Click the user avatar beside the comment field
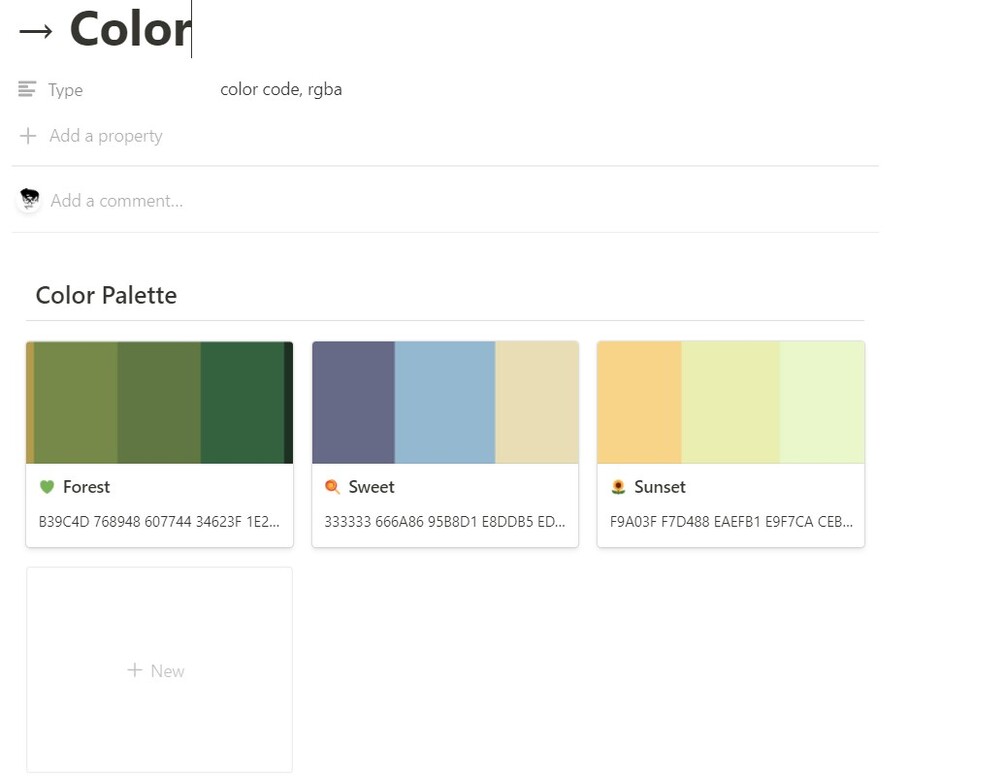The image size is (1005, 778). click(x=29, y=200)
